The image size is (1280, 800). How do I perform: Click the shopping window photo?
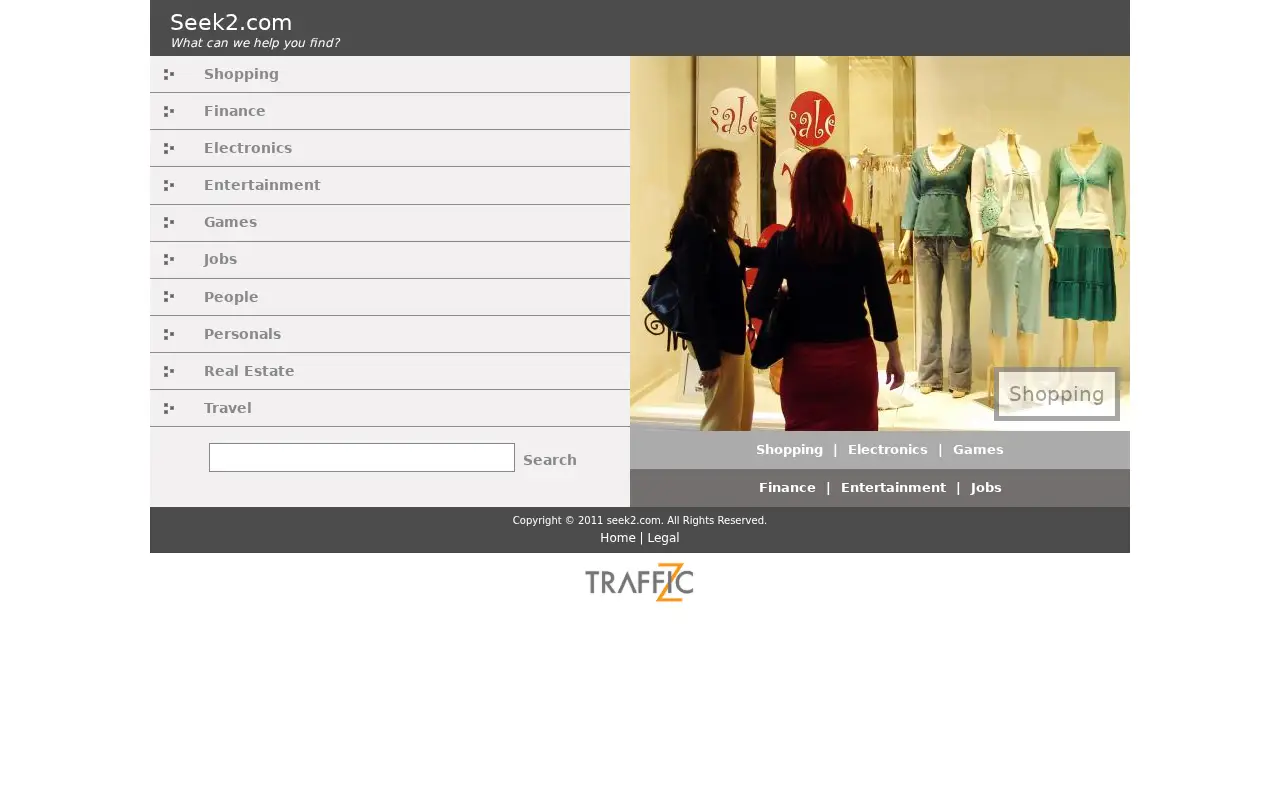coord(880,243)
